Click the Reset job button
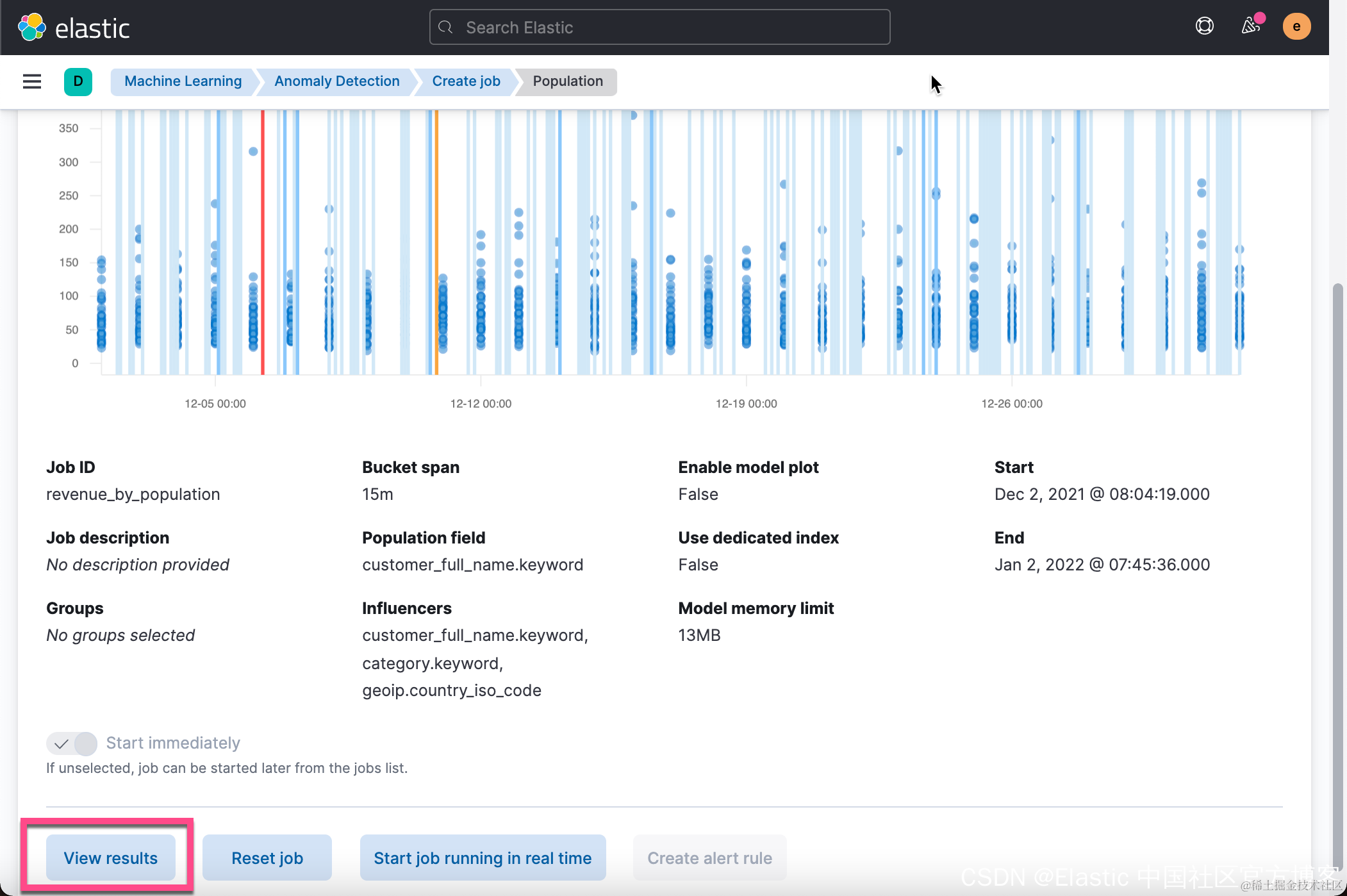 click(267, 858)
